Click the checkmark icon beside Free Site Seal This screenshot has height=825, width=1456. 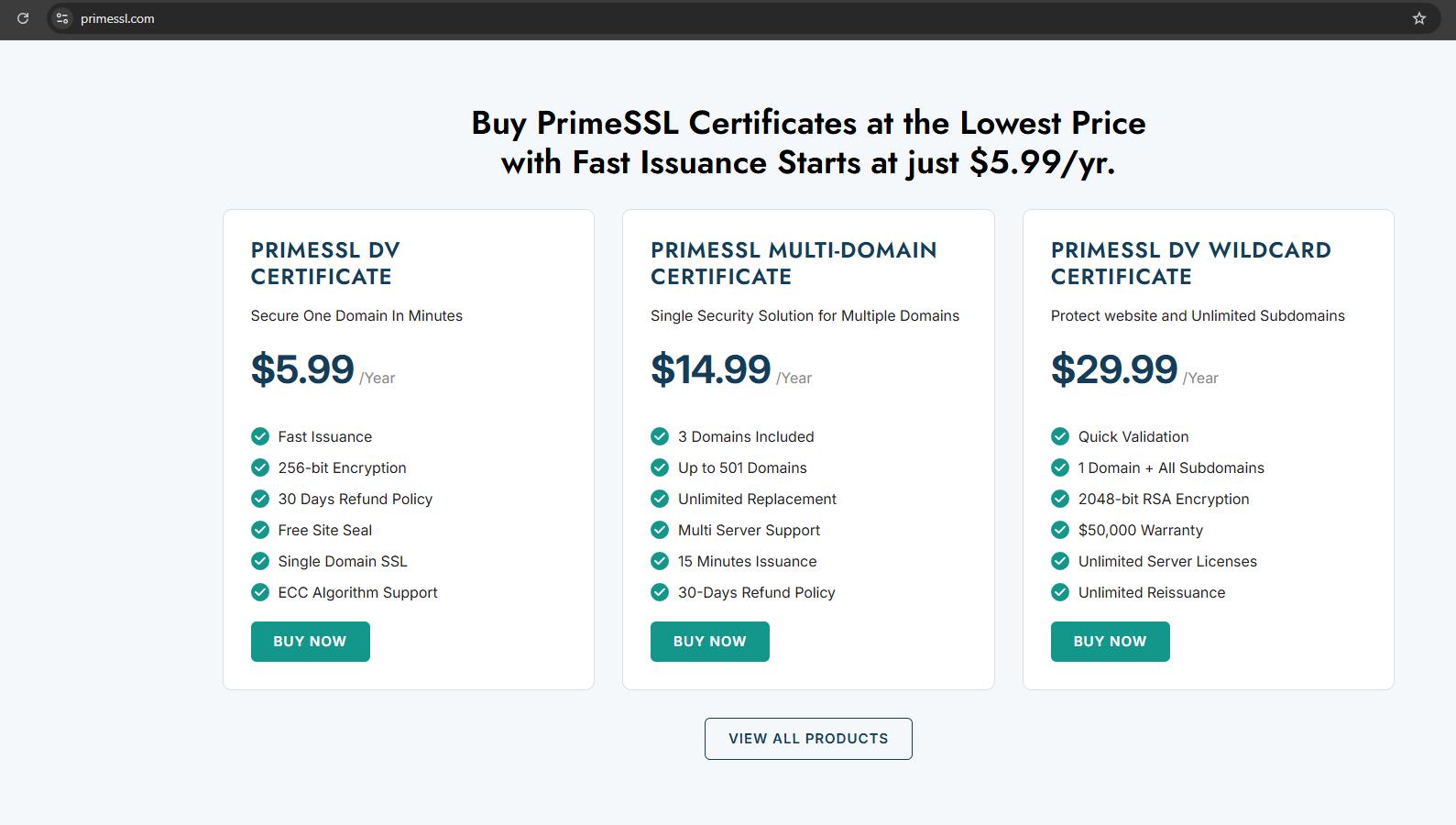(260, 530)
